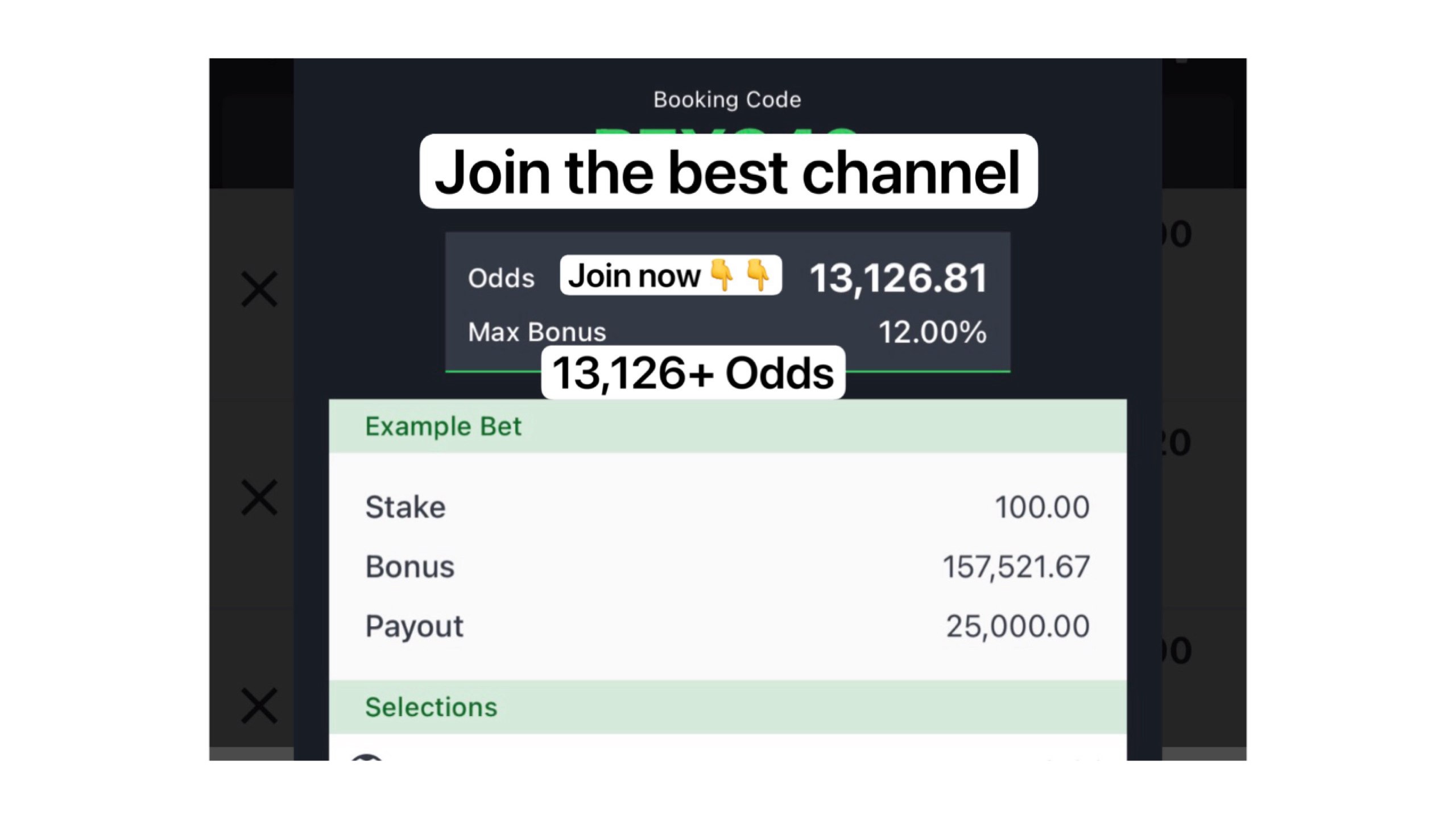Select the Bonus amount 157,521.67
The image size is (1456, 819).
click(1016, 566)
